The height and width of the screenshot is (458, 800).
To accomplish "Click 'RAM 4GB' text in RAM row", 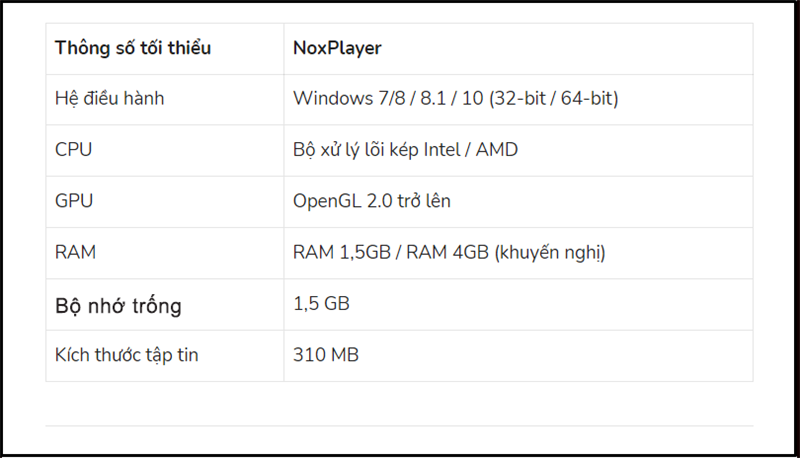I will [447, 252].
